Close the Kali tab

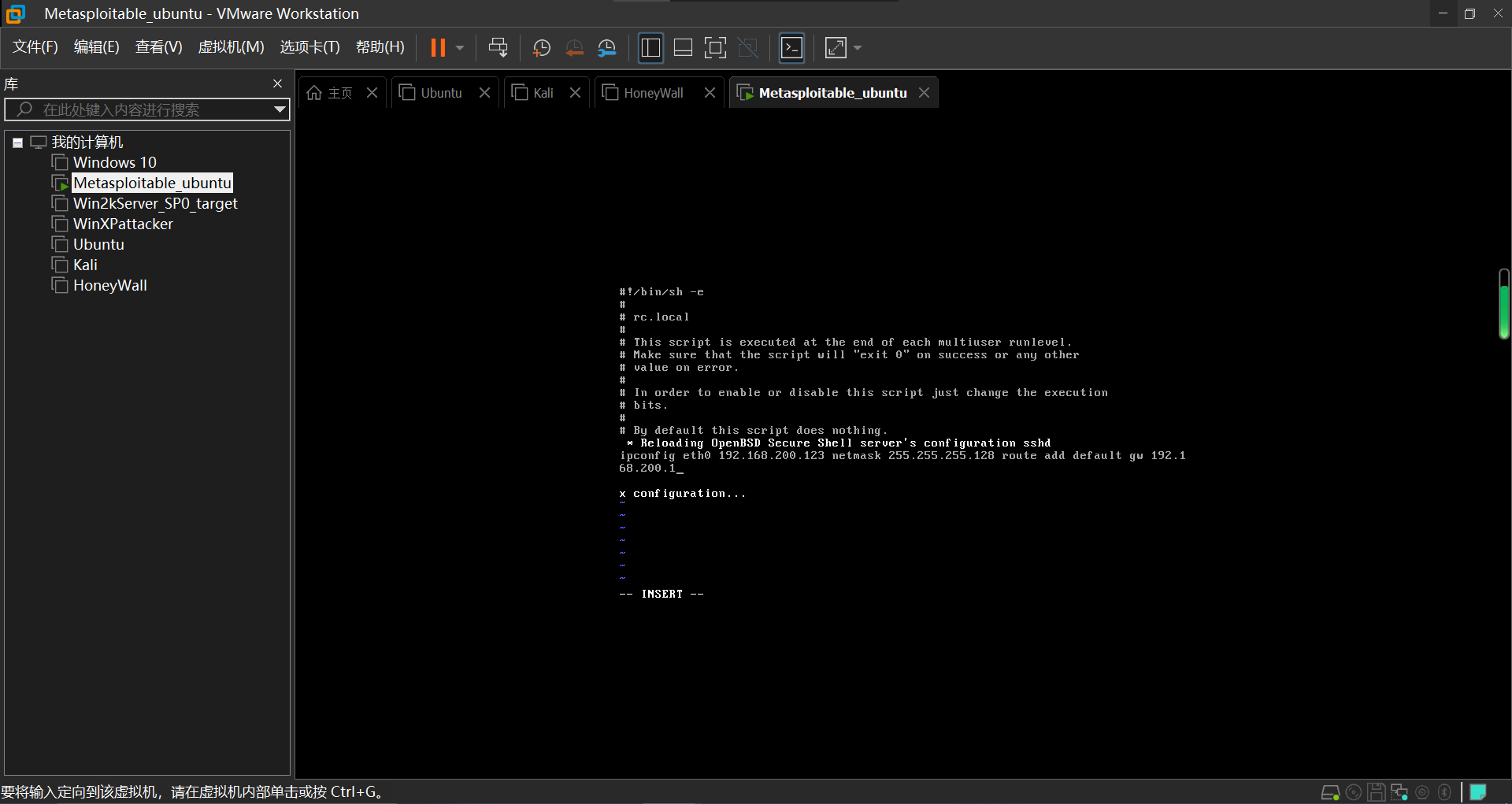click(576, 93)
